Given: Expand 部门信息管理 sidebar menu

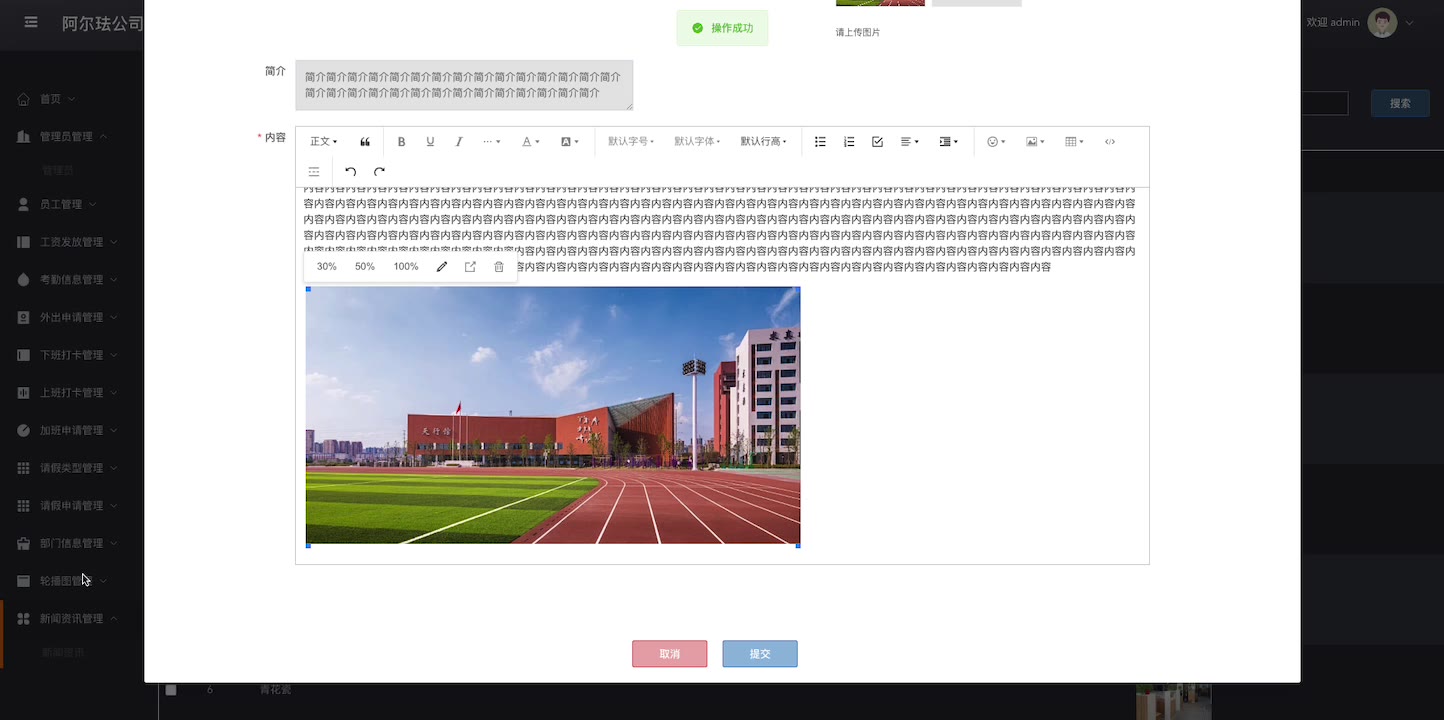Looking at the screenshot, I should [x=67, y=543].
